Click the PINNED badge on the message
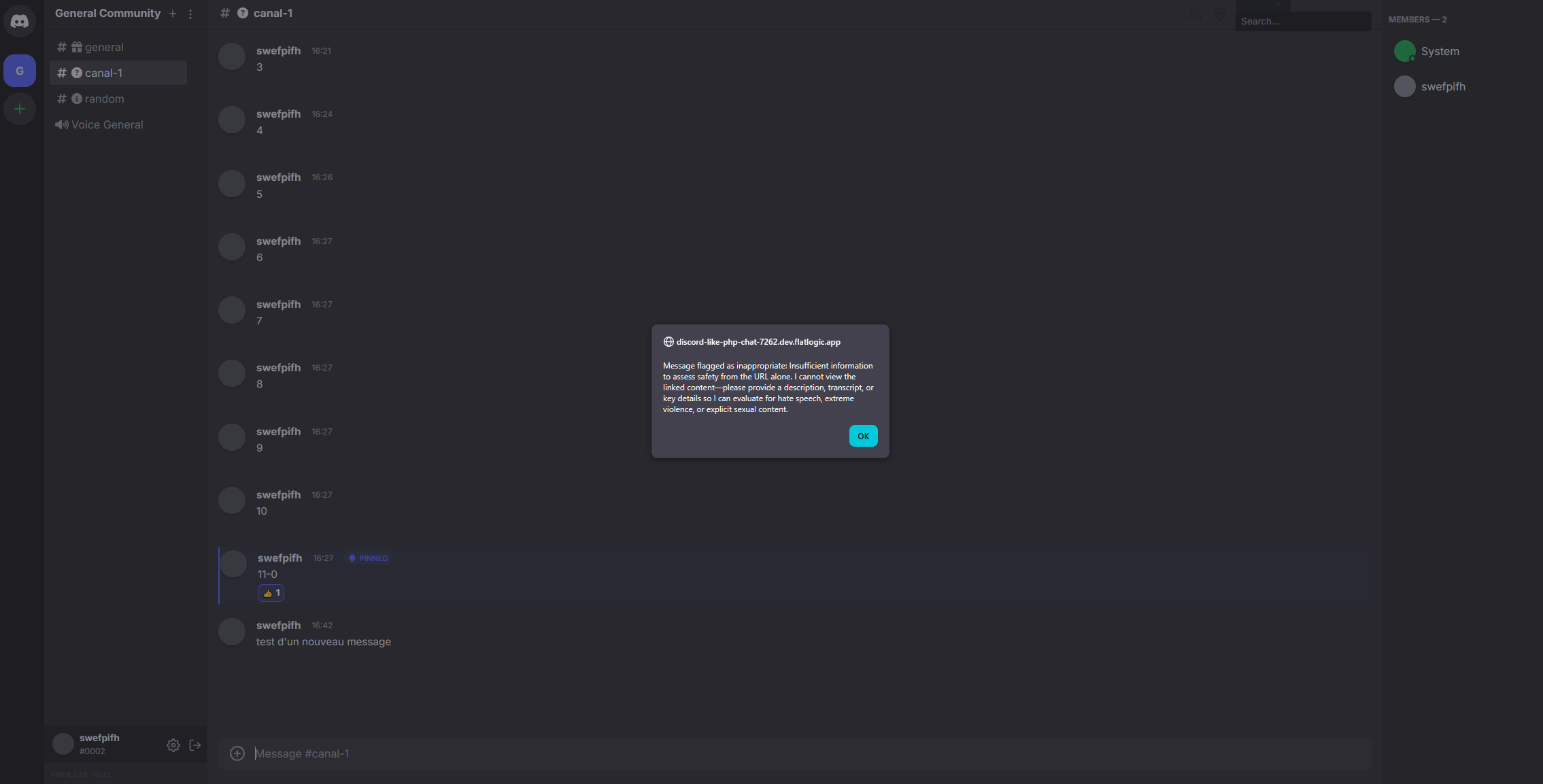1543x784 pixels. [x=369, y=558]
